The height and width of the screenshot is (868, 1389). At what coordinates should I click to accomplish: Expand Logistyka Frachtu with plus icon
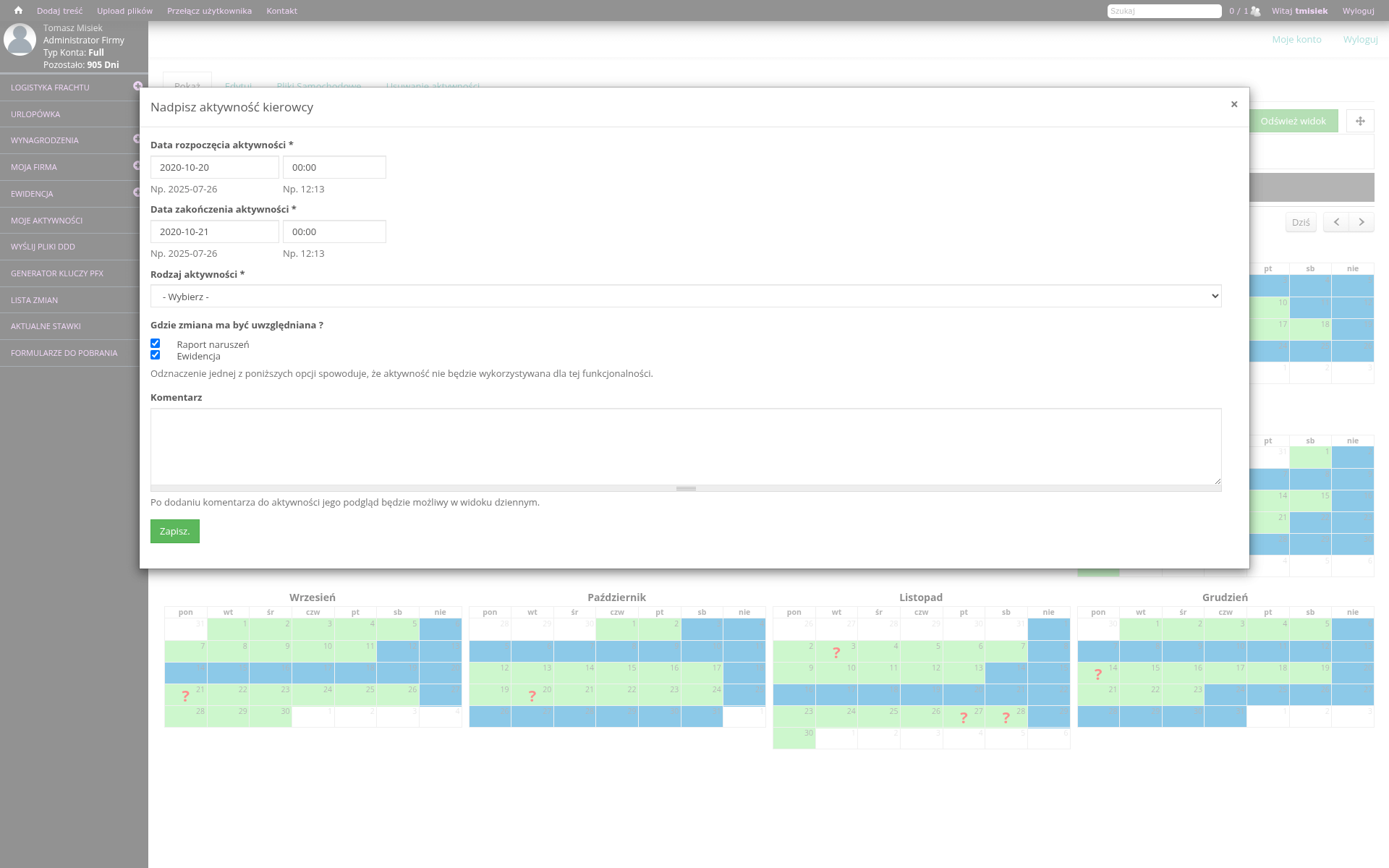137,86
